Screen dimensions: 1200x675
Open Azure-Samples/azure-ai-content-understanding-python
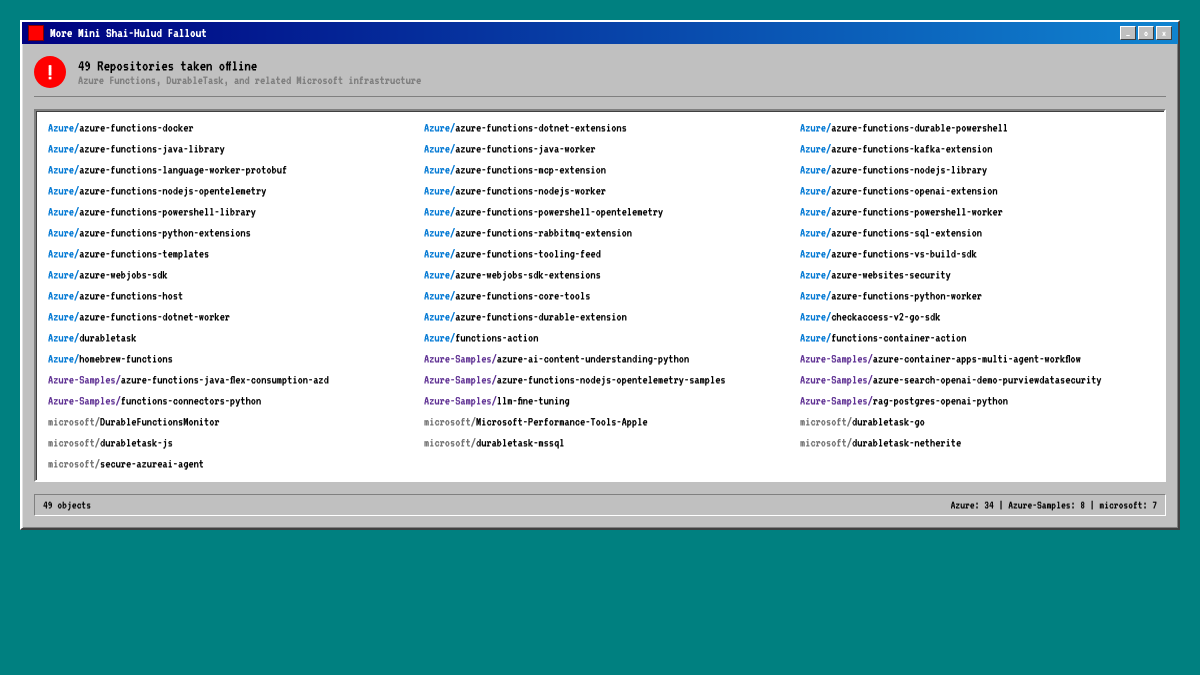(556, 359)
